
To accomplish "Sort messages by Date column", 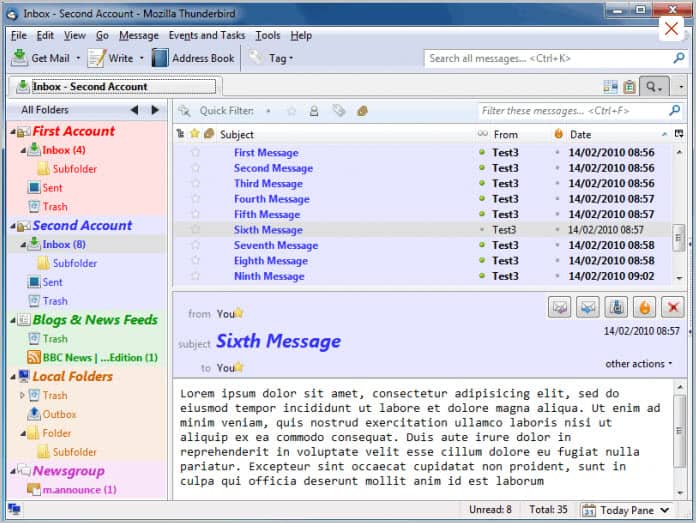I will pos(618,134).
